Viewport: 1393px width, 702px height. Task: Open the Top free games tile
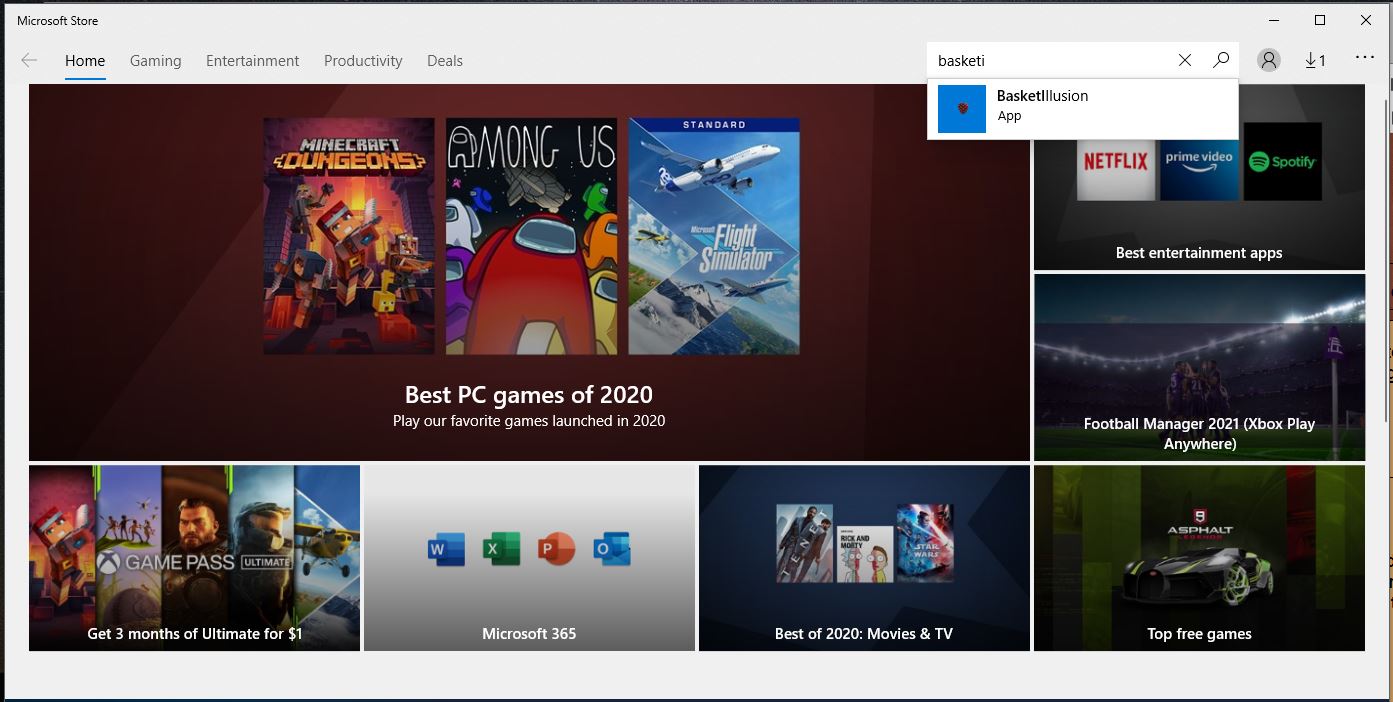click(x=1199, y=558)
